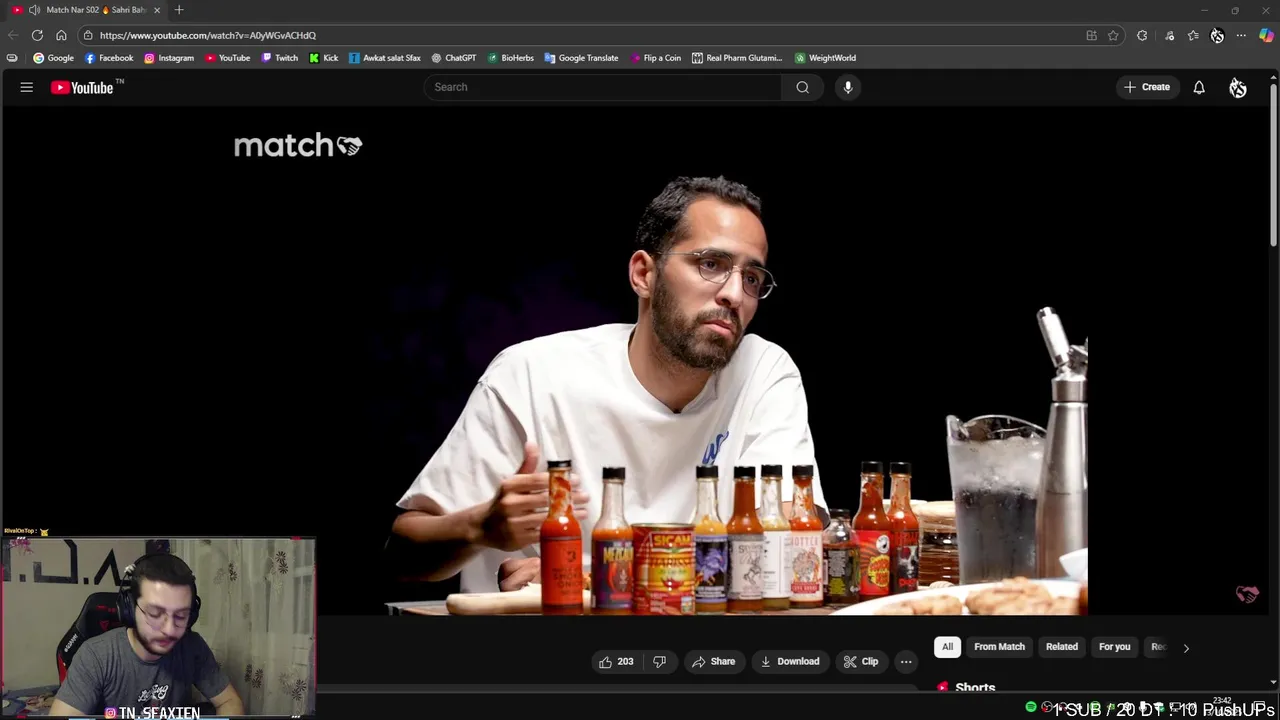Create a Clip of the video
The image size is (1280, 720).
[x=860, y=661]
